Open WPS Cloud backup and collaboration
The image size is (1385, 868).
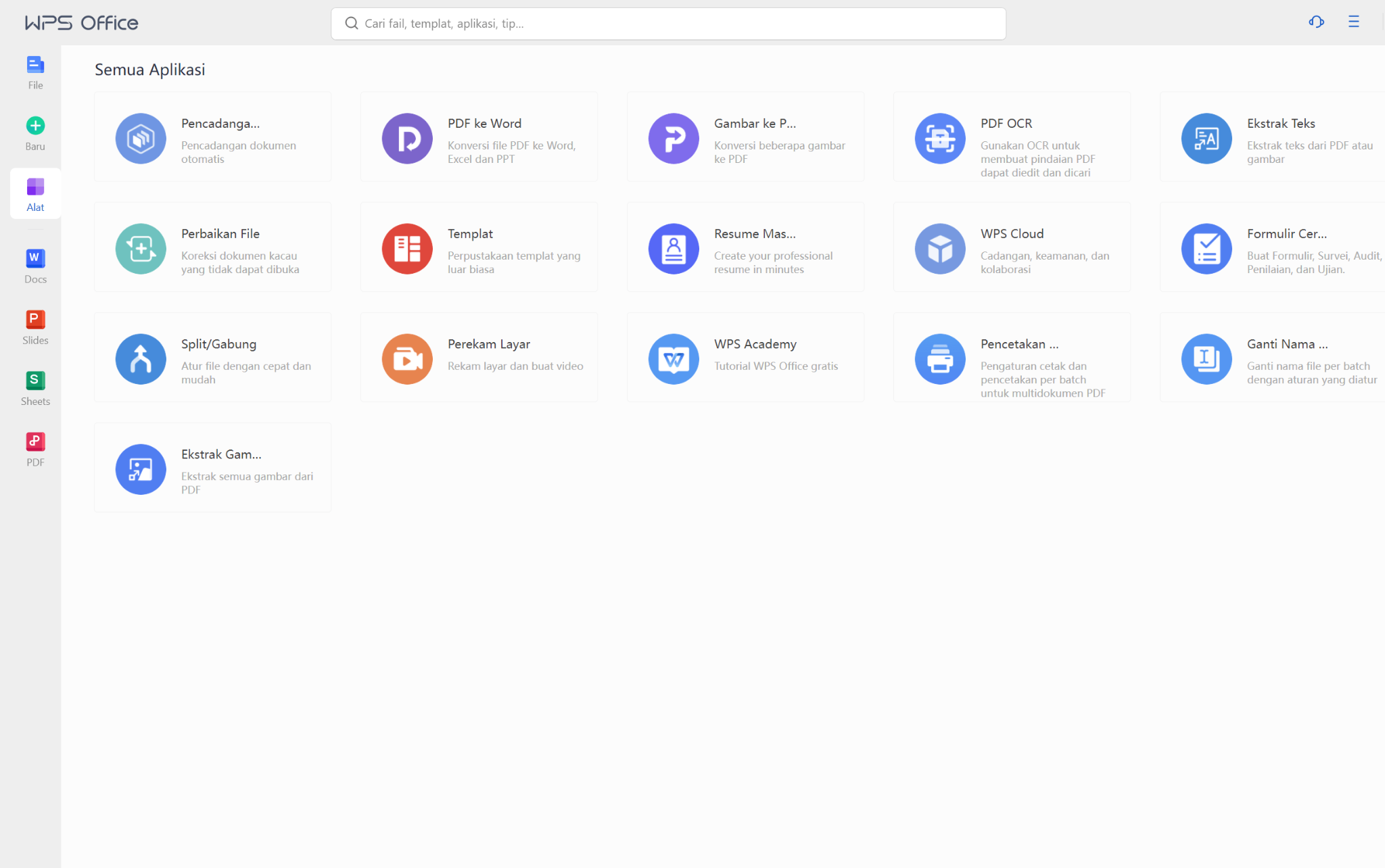tap(1011, 247)
